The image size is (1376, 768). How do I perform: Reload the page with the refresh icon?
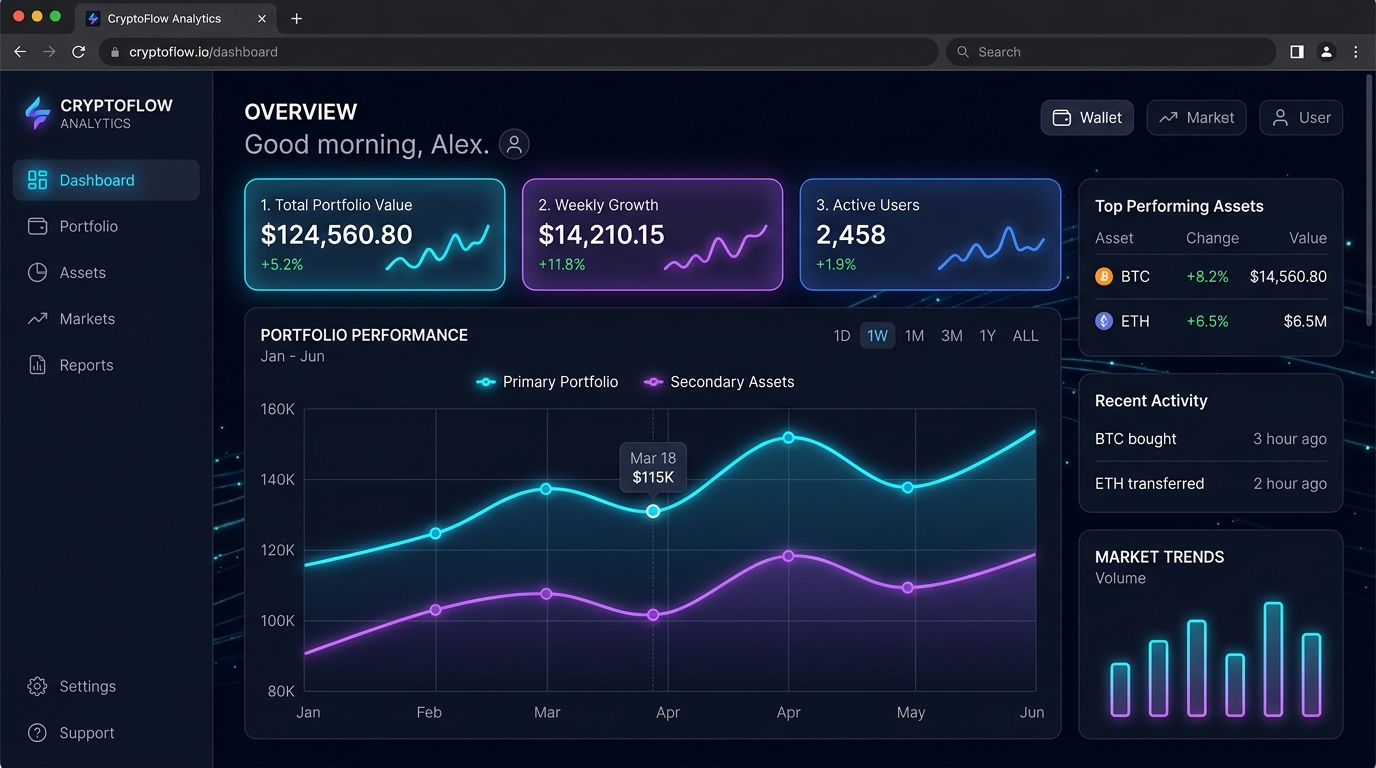78,52
